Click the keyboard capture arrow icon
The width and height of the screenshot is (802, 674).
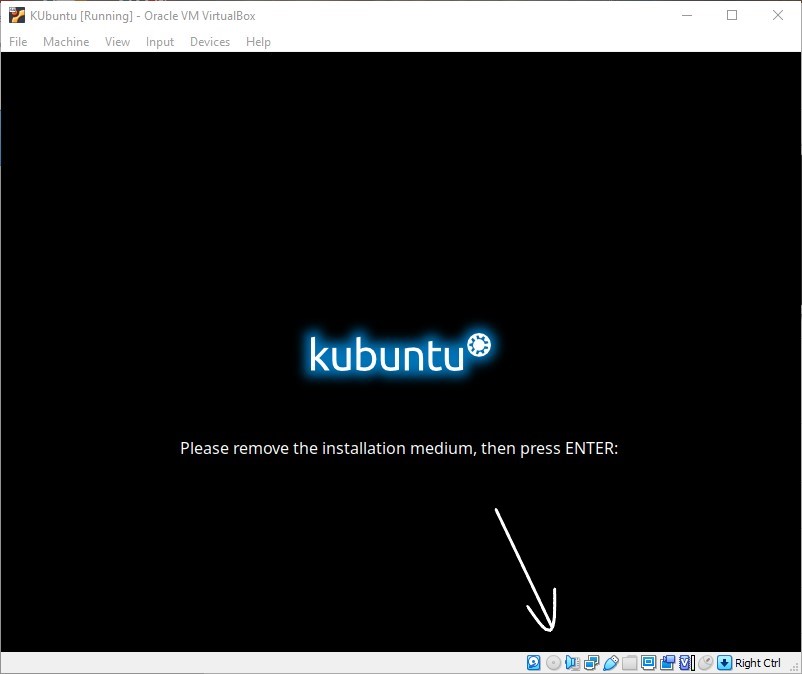[x=724, y=663]
